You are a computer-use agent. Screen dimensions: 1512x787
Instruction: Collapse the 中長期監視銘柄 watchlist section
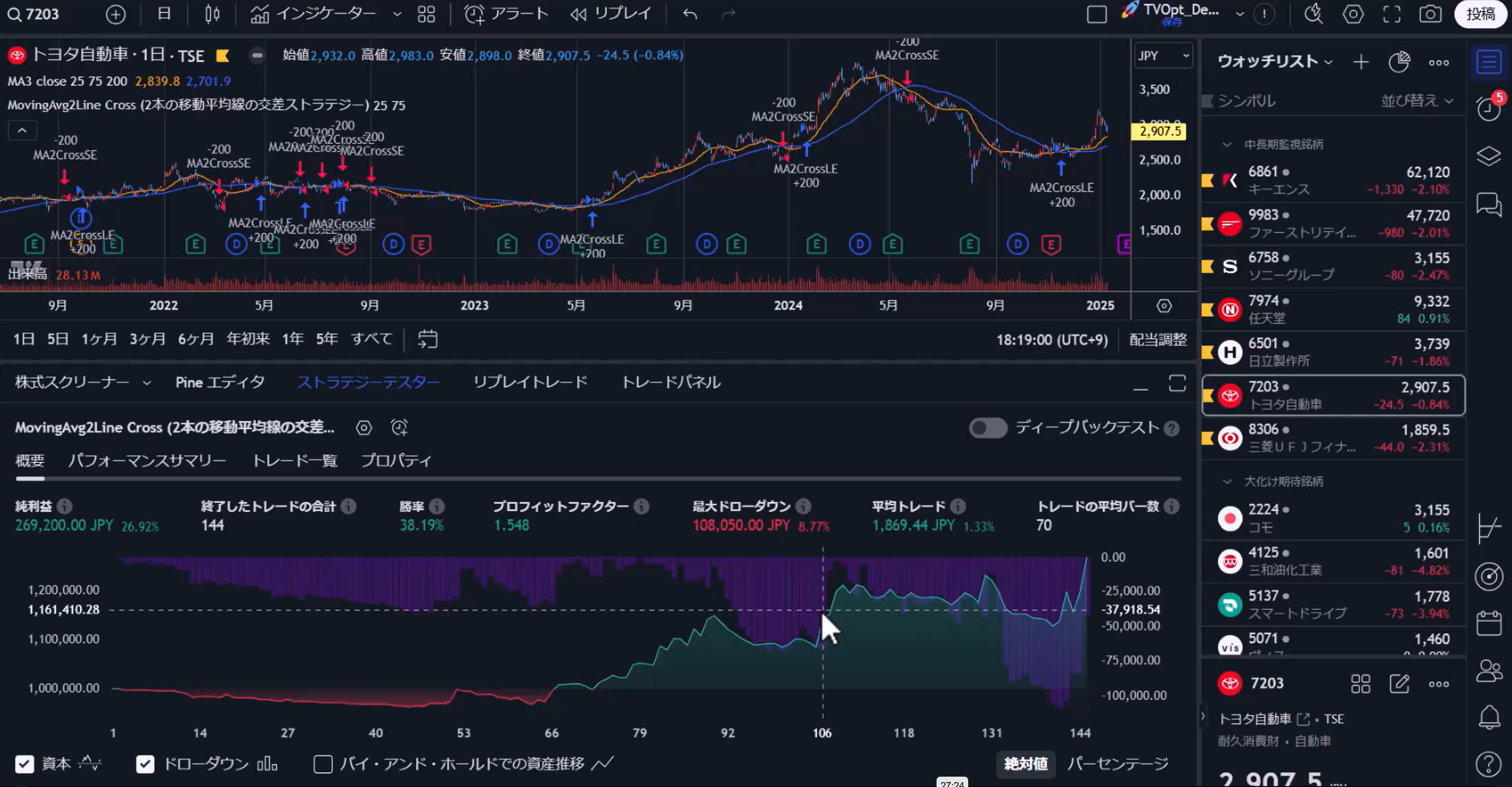pyautogui.click(x=1227, y=145)
